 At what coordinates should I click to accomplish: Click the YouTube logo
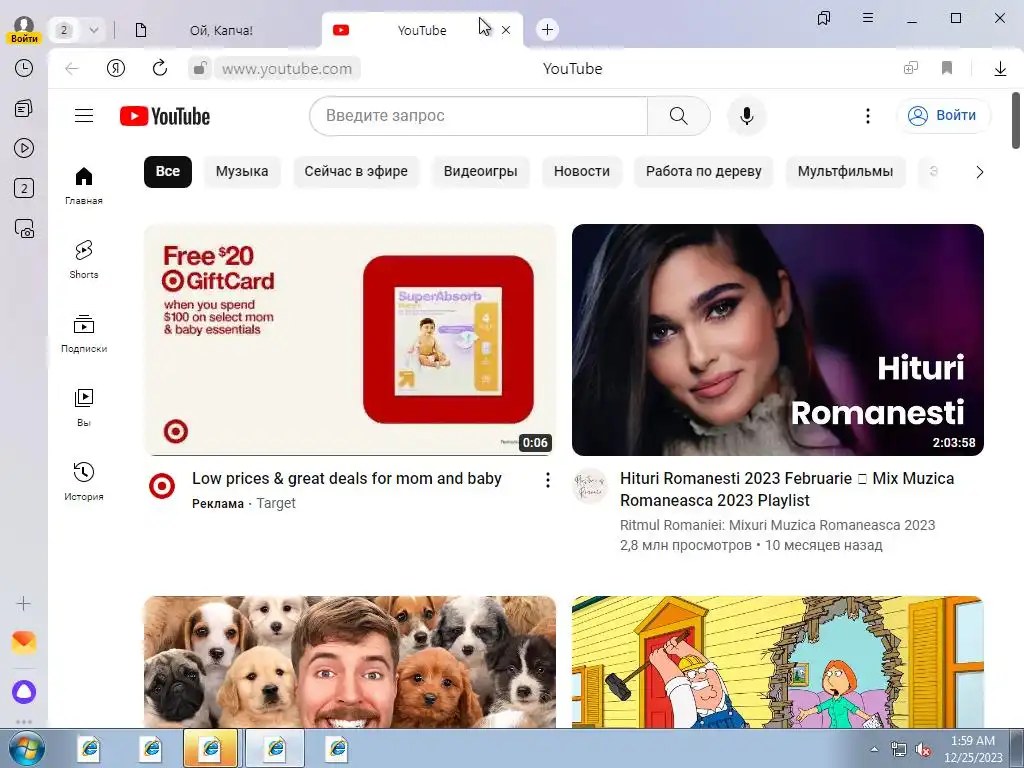(x=165, y=116)
